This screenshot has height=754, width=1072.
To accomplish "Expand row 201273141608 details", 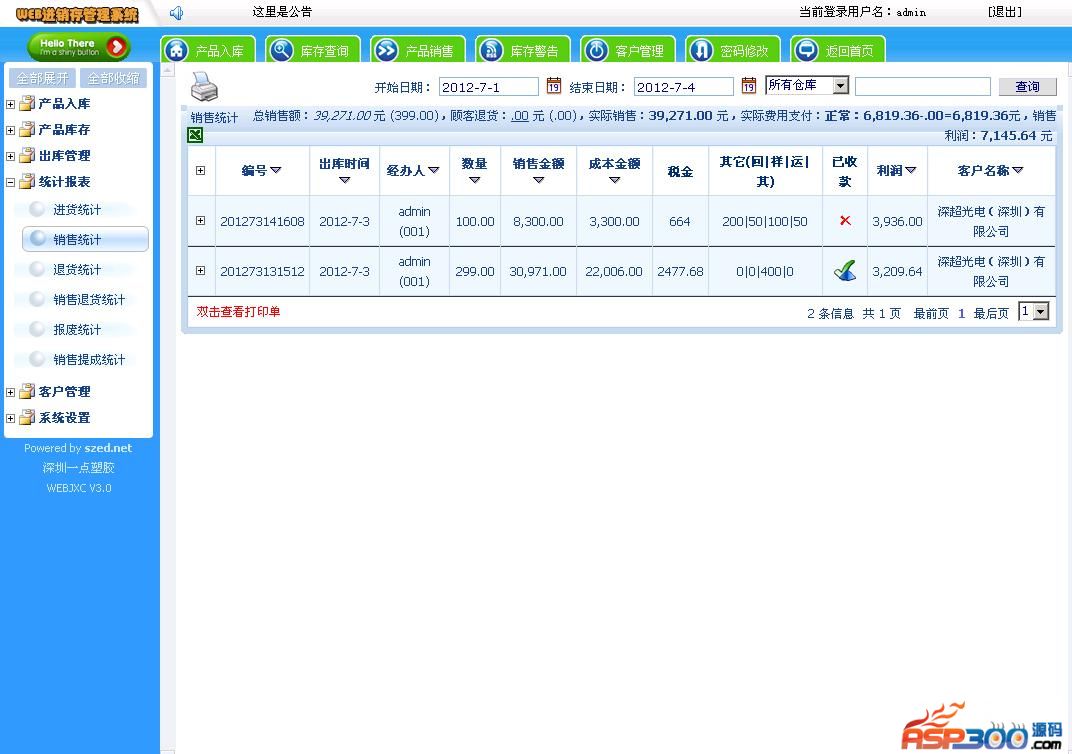I will click(200, 220).
